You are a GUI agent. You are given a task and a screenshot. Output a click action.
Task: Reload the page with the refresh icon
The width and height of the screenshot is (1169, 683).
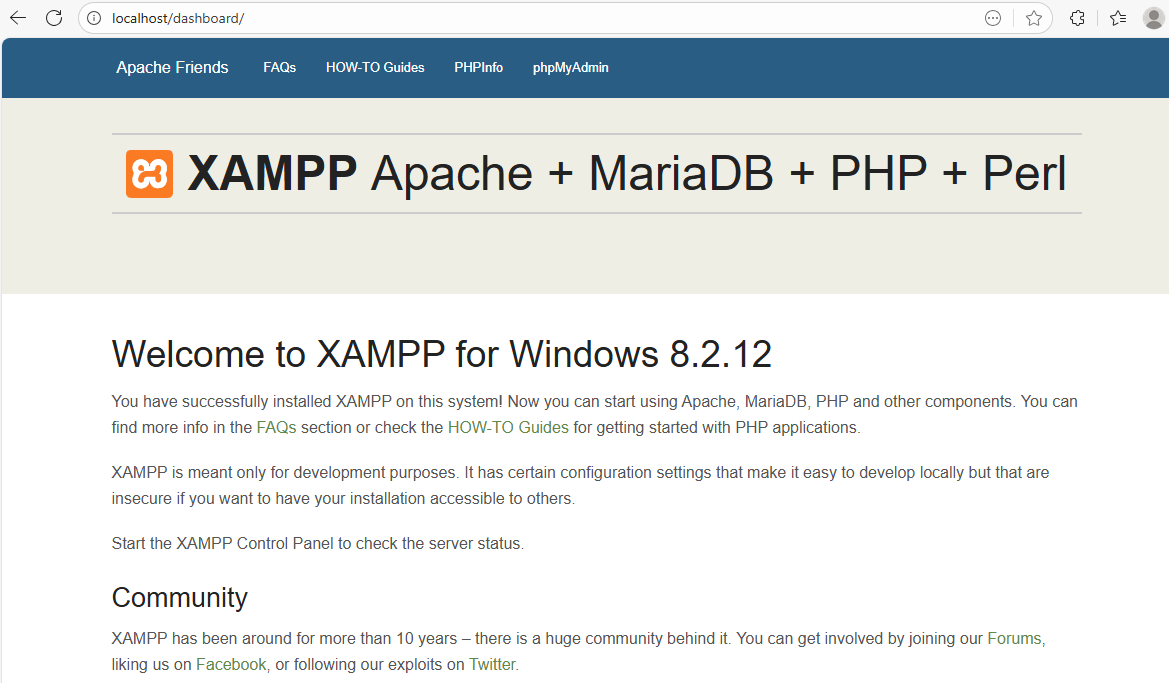54,18
